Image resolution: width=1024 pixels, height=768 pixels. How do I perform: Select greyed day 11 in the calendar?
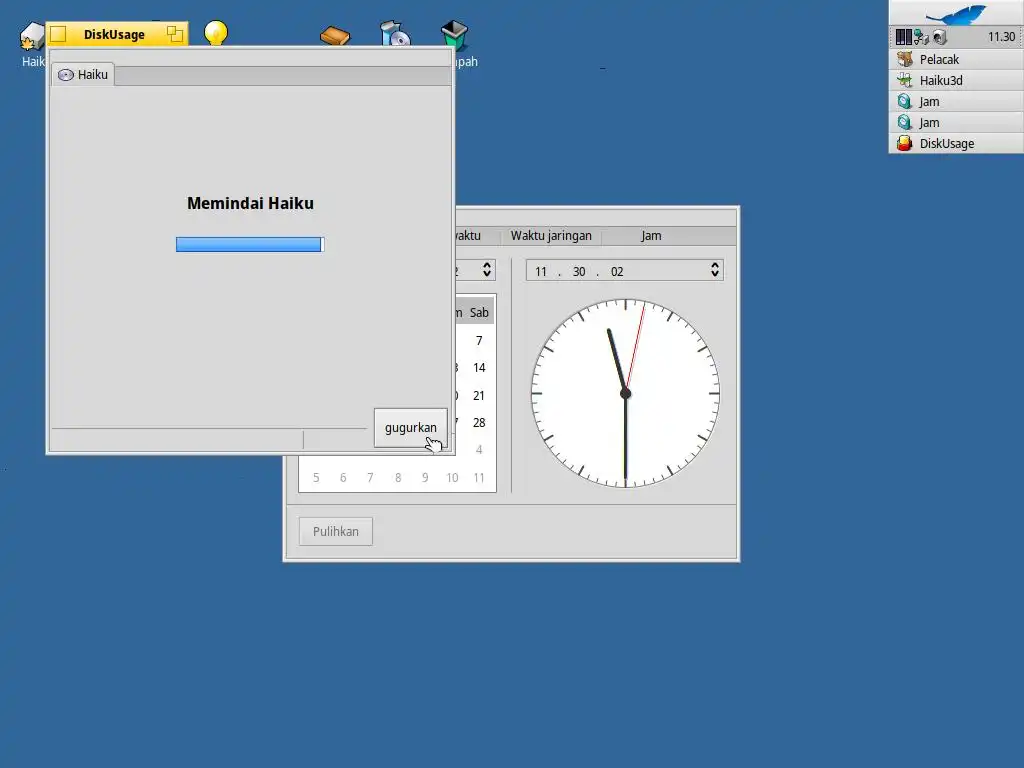479,478
